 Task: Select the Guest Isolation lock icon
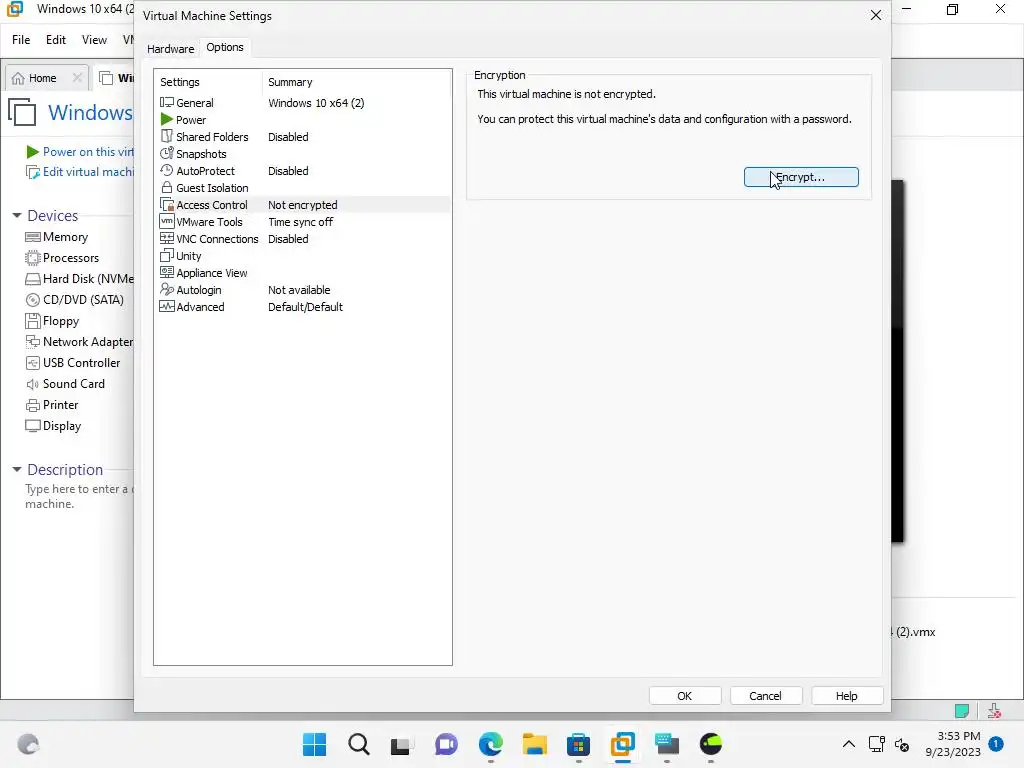click(167, 187)
